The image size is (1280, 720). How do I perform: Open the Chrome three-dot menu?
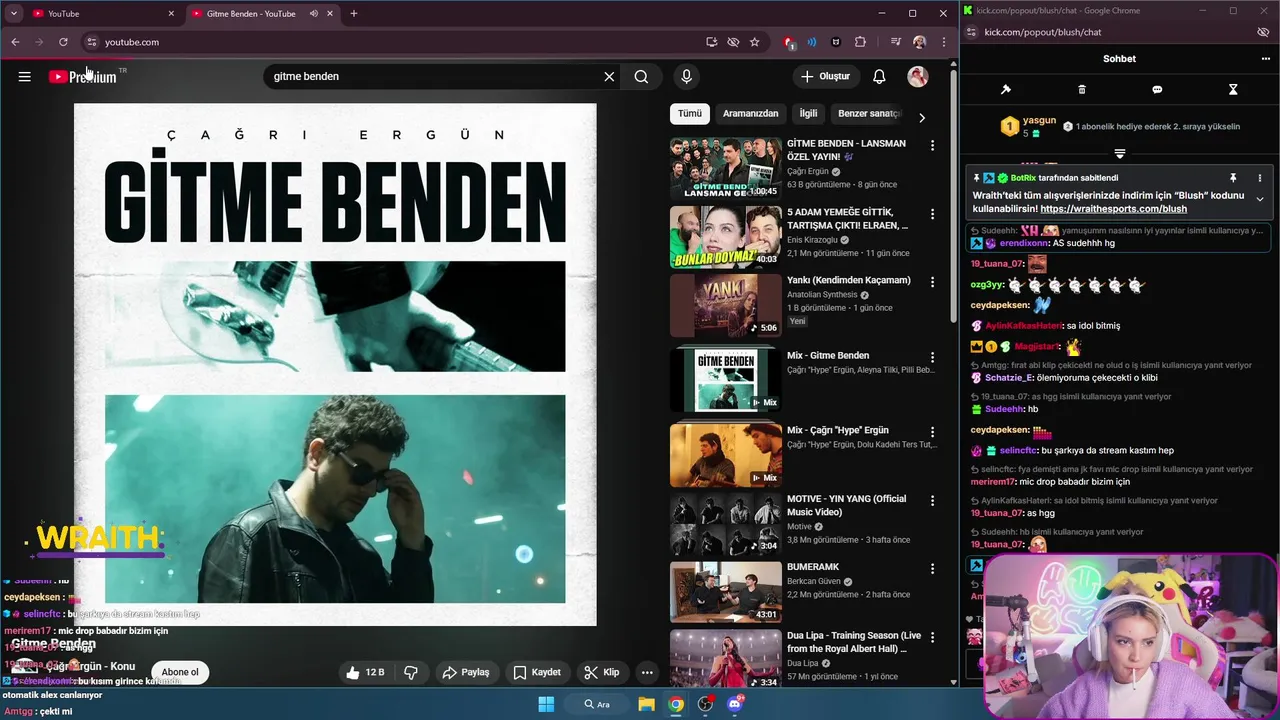[943, 42]
